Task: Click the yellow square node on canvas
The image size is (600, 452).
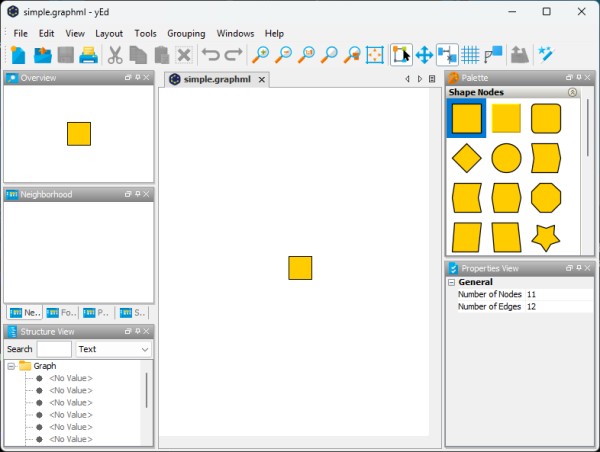Action: tap(300, 268)
